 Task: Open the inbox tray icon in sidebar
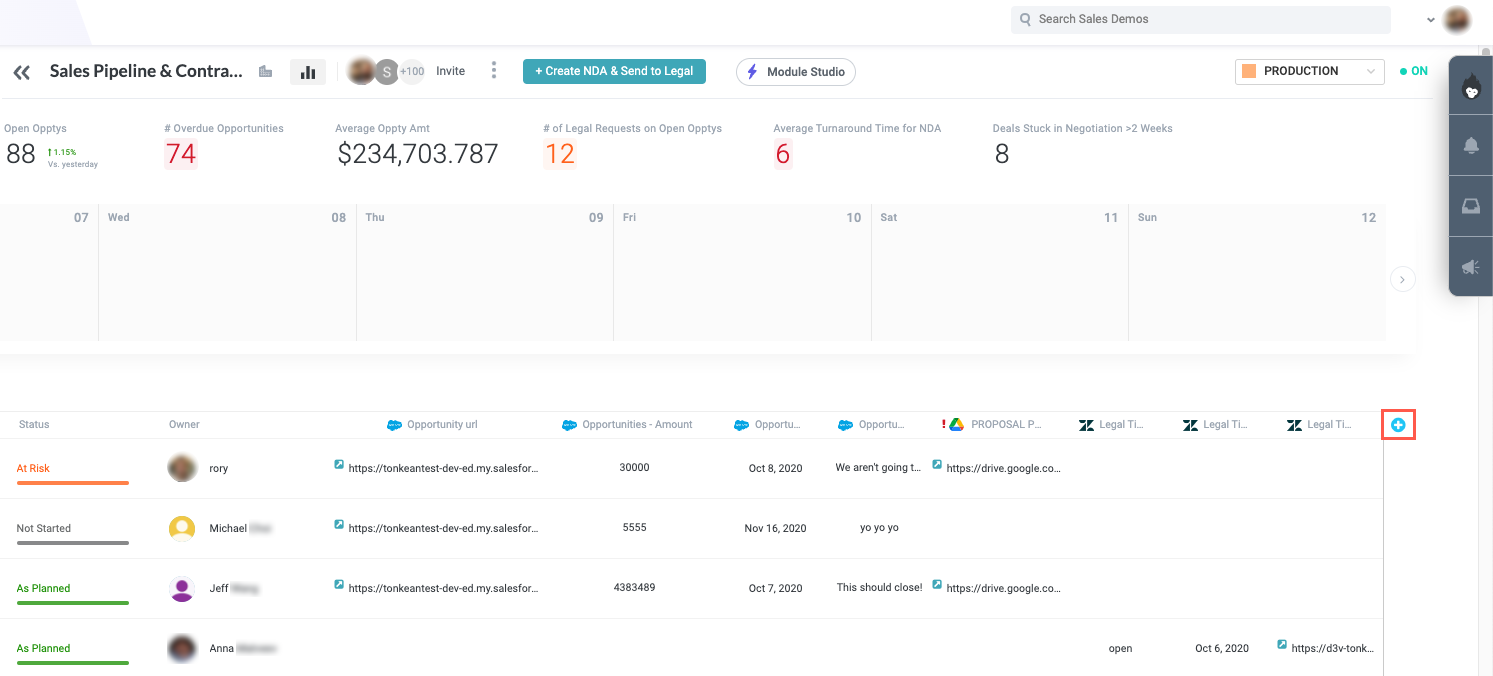point(1471,207)
